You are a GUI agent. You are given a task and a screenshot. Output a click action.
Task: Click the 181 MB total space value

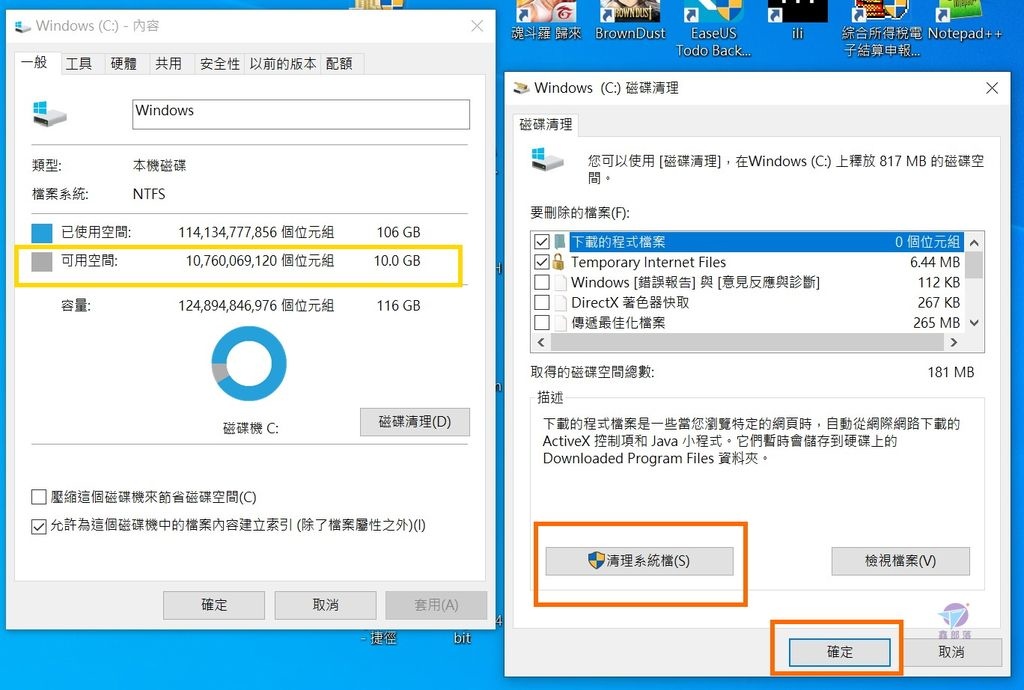[x=950, y=372]
